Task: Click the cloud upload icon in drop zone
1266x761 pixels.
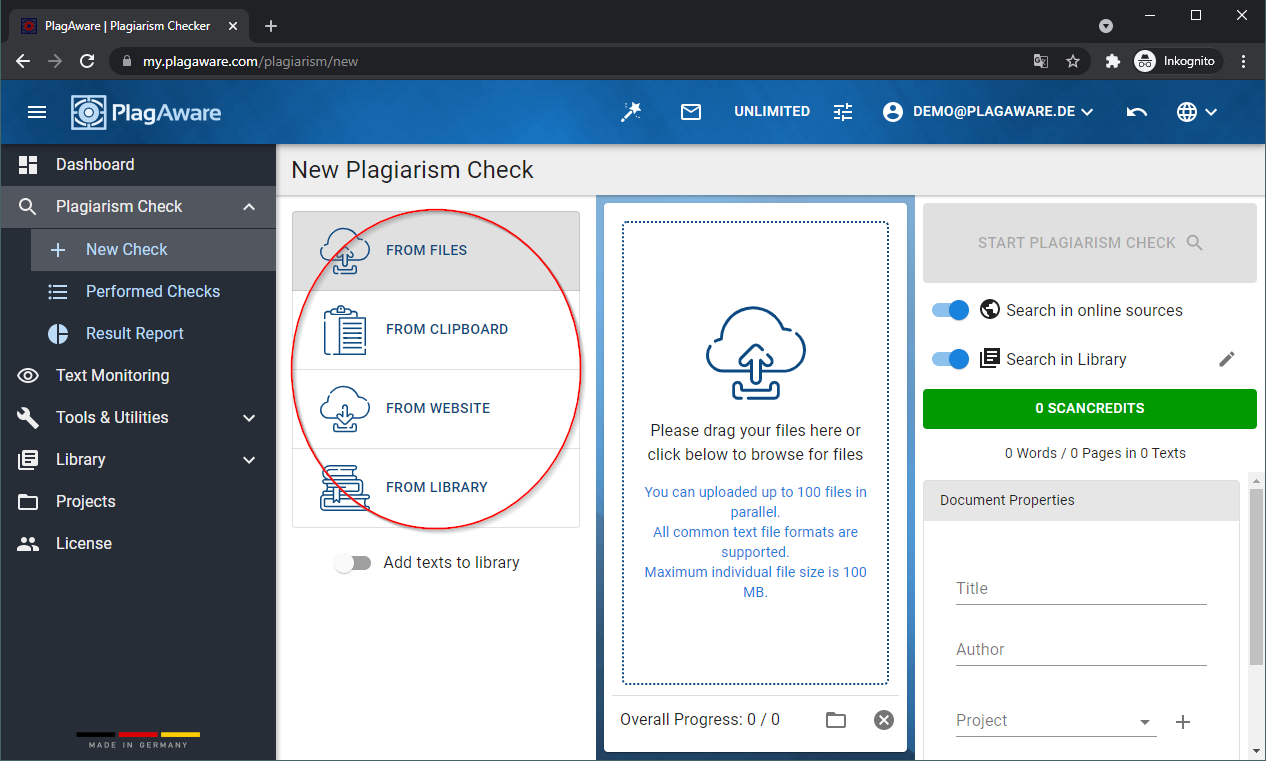Action: click(755, 353)
